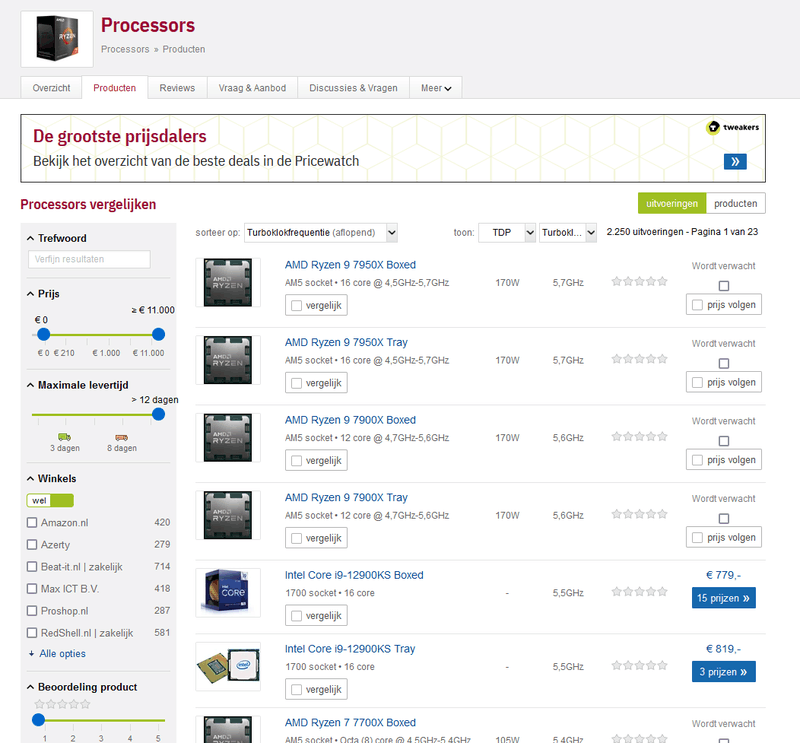Click the plus icon next to Alle opties

(x=32, y=654)
